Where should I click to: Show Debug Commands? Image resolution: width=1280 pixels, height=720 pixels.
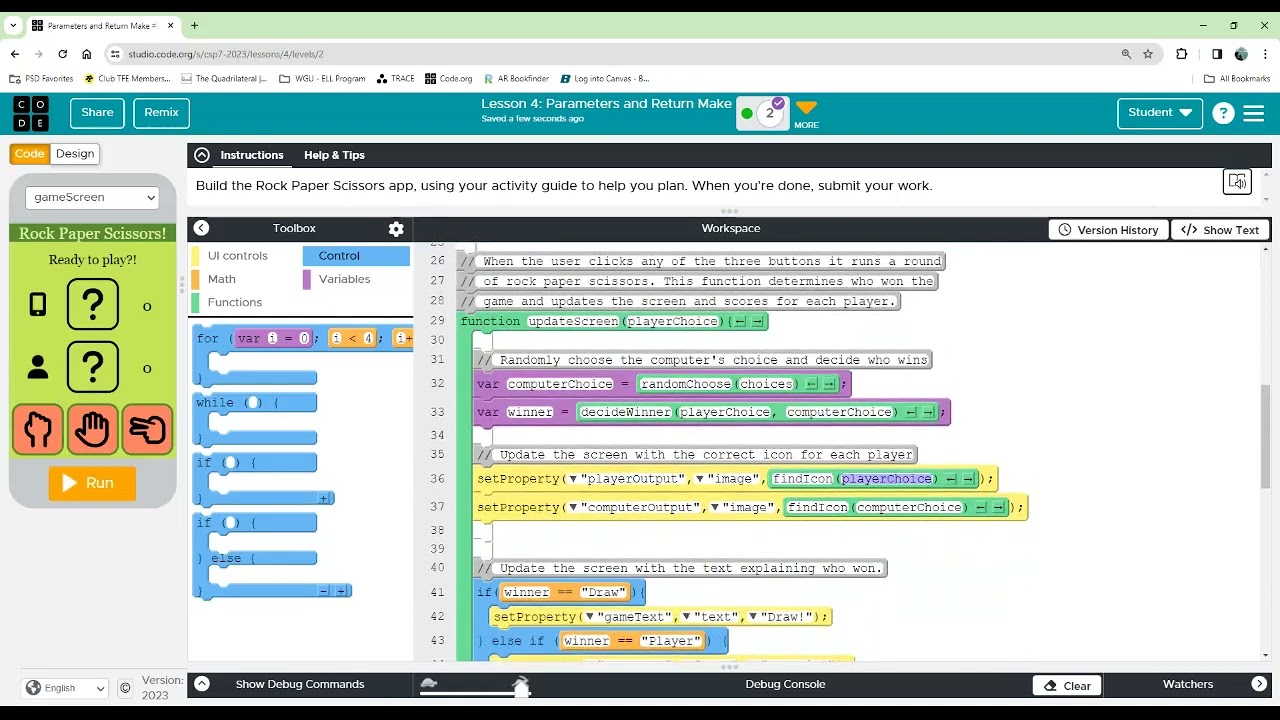coord(300,684)
